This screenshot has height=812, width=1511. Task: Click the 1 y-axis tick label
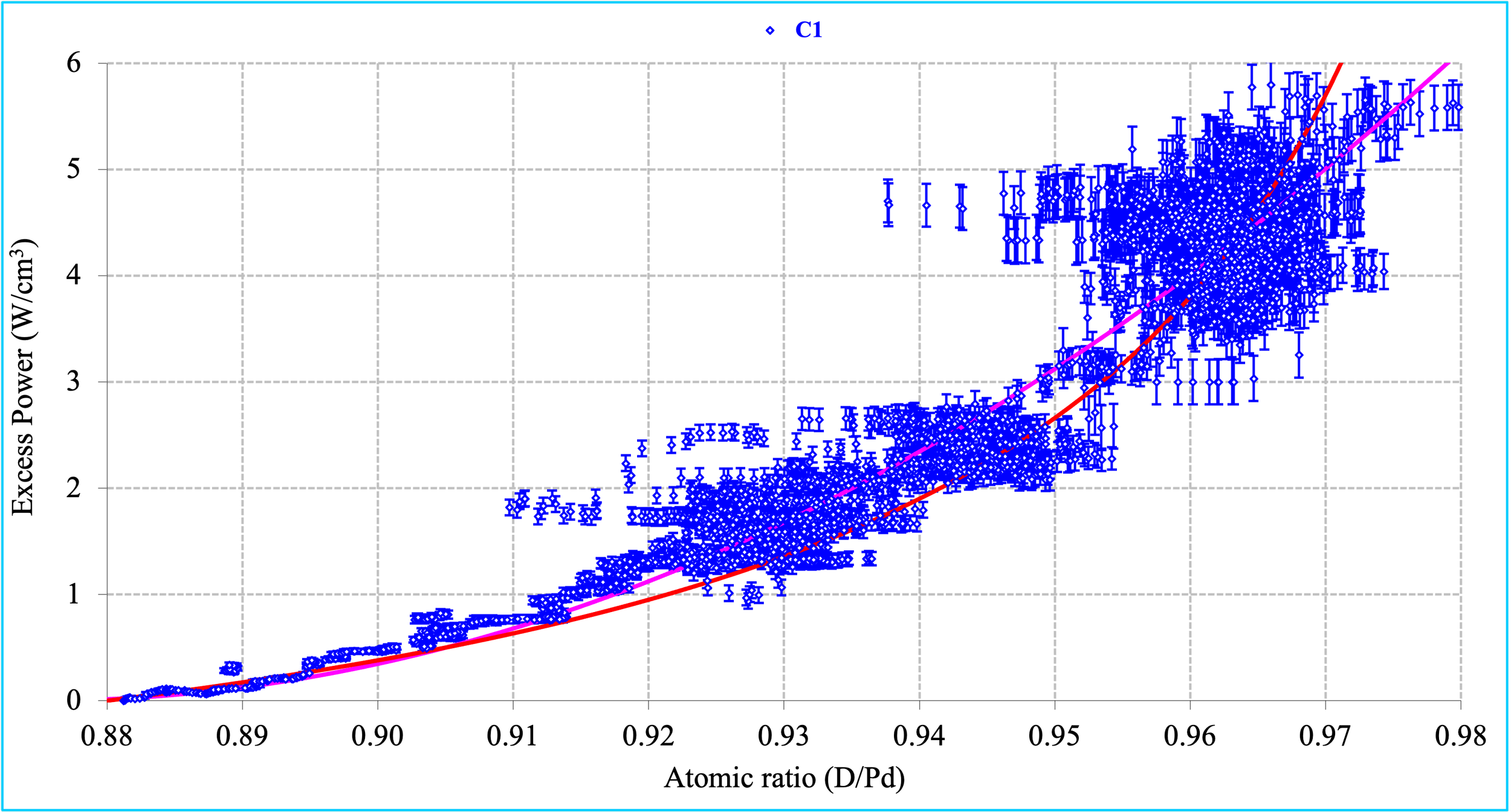pos(74,594)
